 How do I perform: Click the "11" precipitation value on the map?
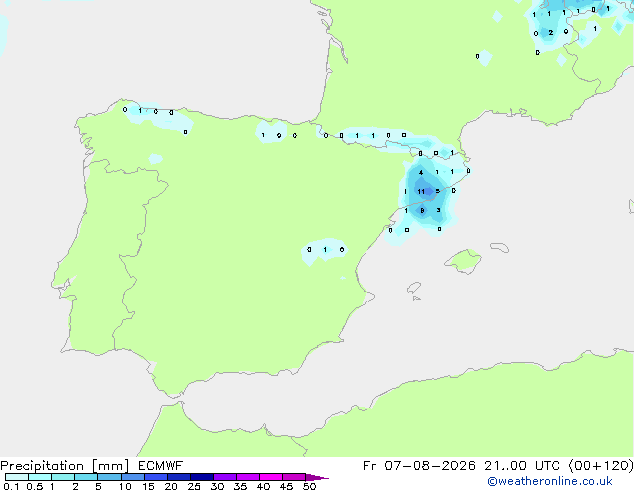[421, 192]
